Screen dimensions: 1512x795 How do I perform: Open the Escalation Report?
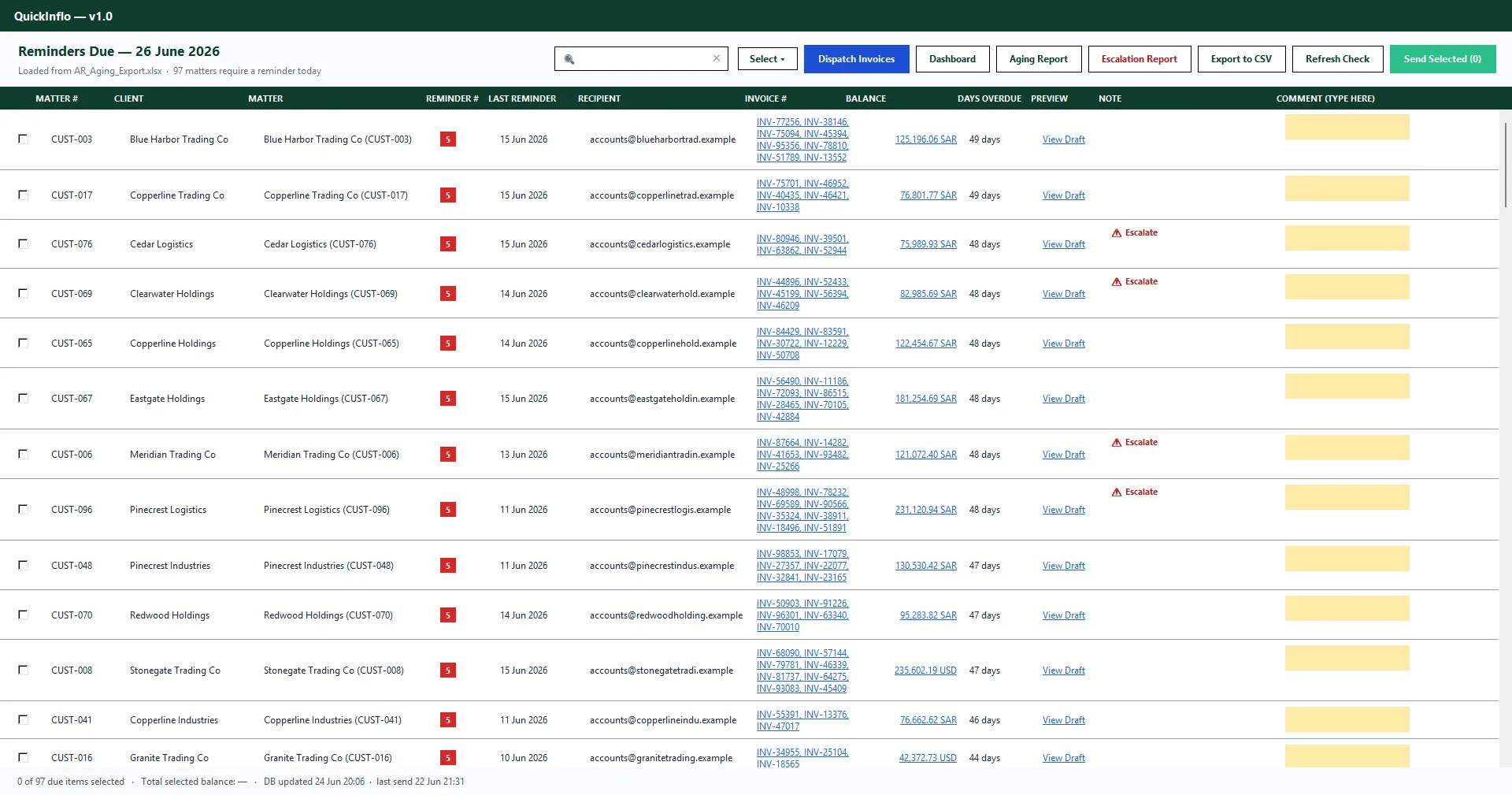[x=1140, y=59]
